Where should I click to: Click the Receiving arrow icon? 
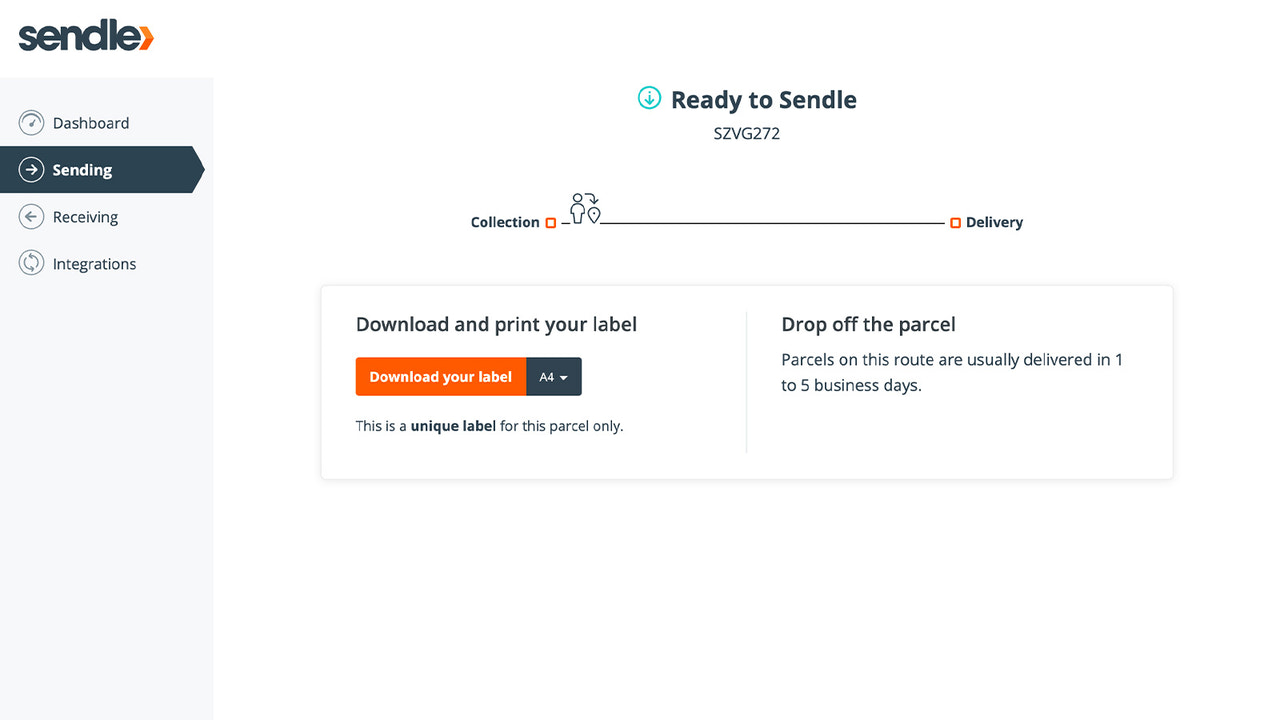click(29, 216)
